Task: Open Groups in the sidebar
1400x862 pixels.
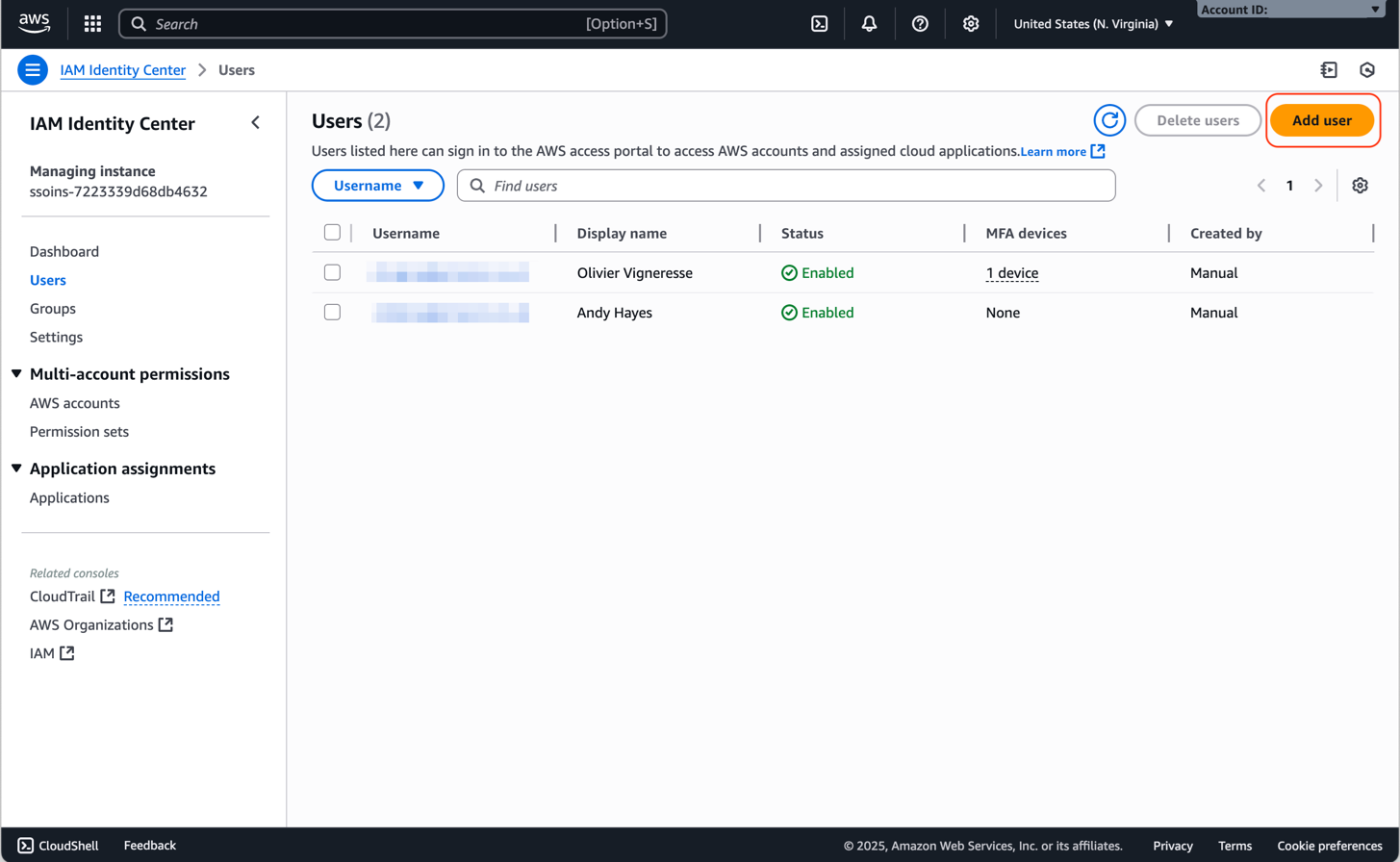Action: pyautogui.click(x=53, y=309)
